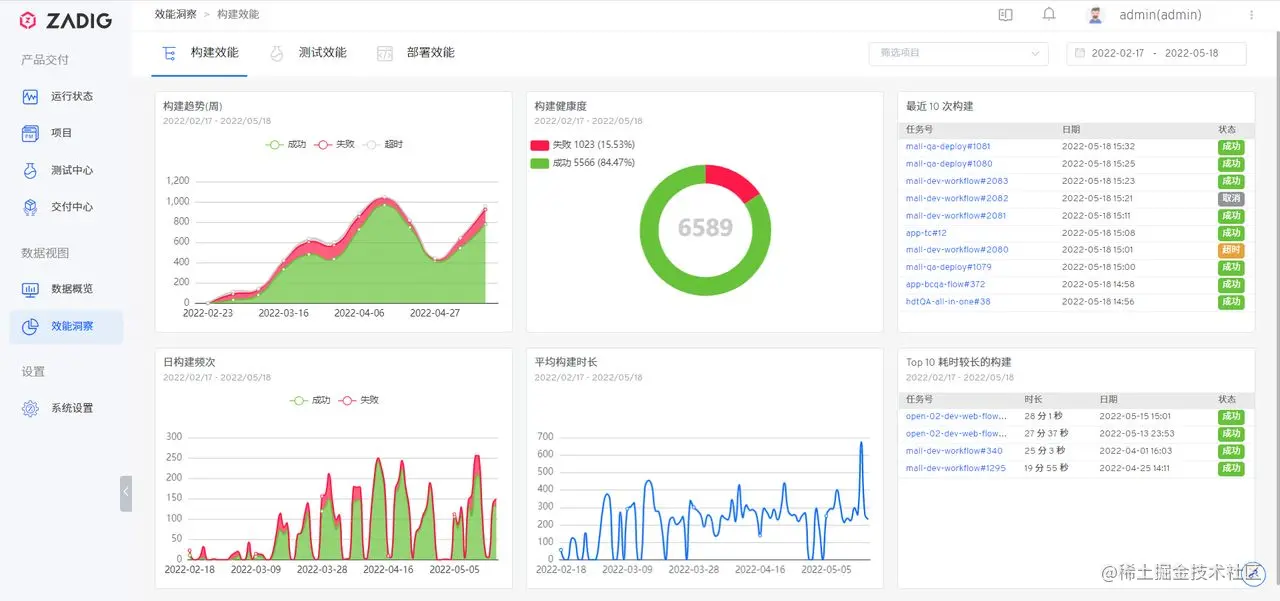Open the vertical dots user menu
This screenshot has width=1280, height=601.
[1251, 15]
